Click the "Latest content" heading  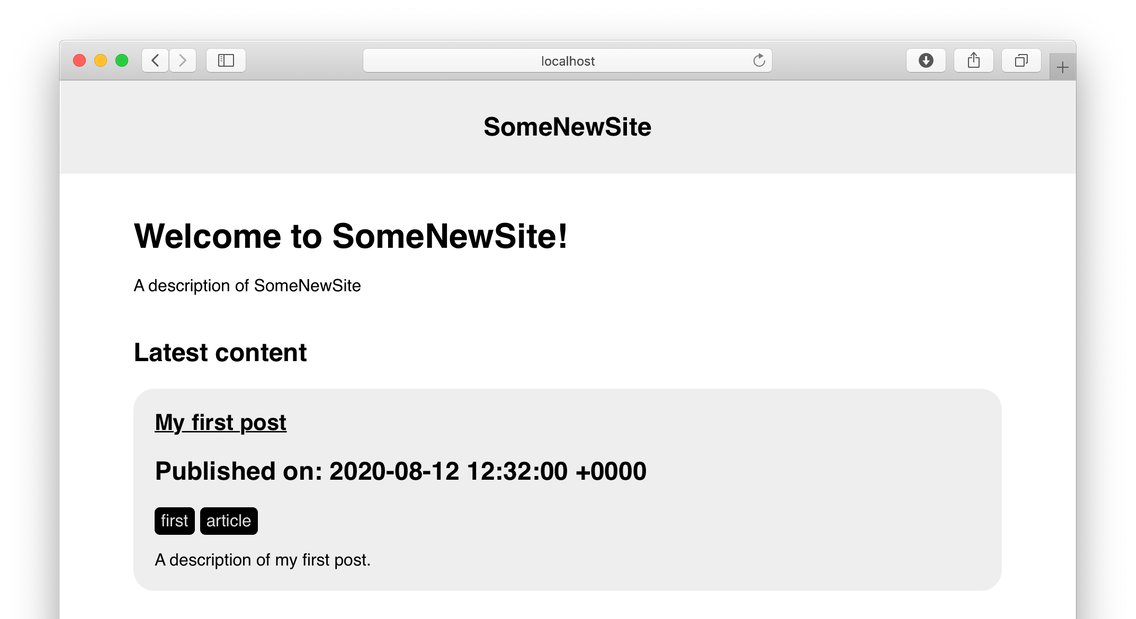(220, 353)
